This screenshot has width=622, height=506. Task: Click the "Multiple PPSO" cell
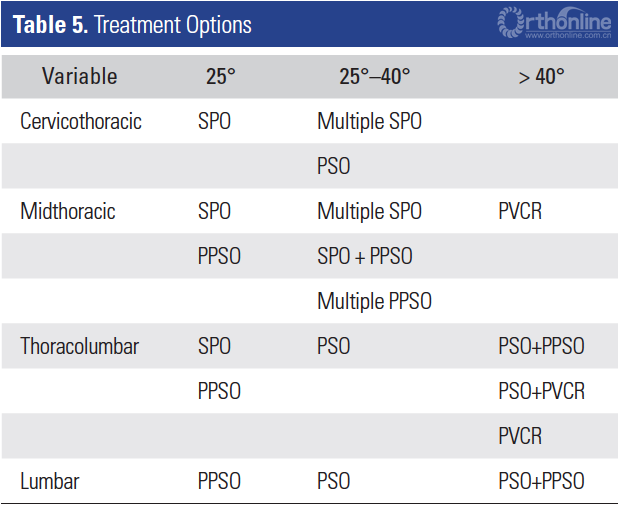pos(374,301)
